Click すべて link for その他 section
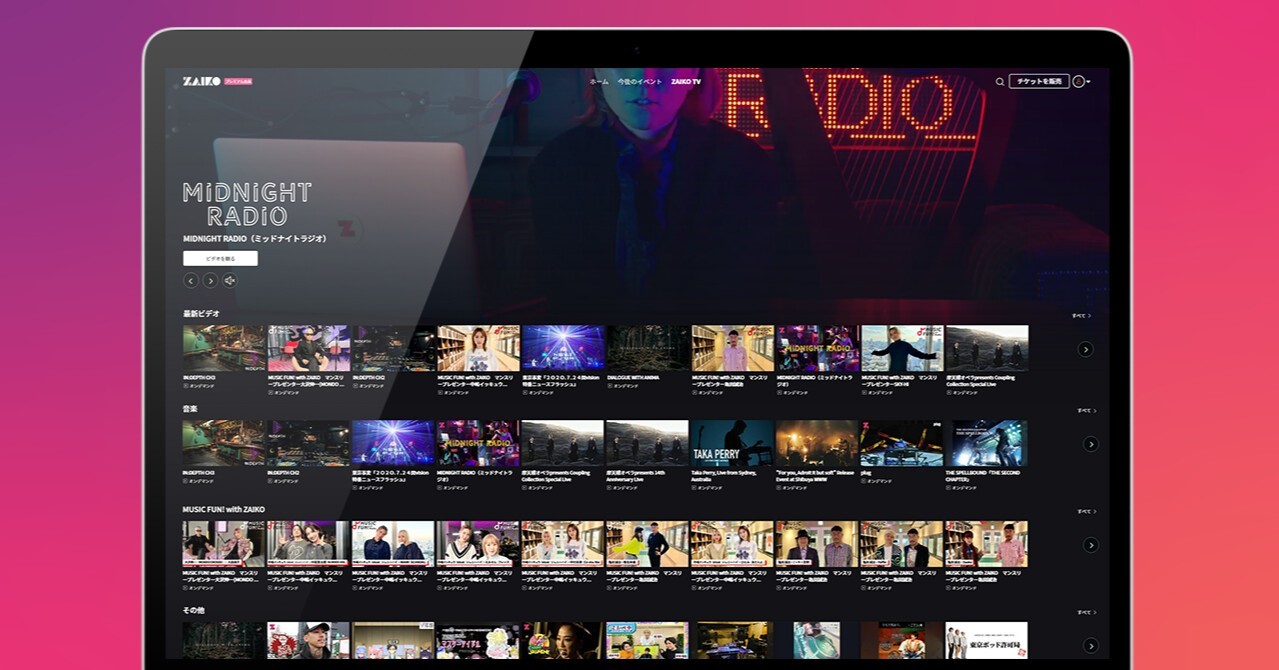 click(x=1087, y=612)
